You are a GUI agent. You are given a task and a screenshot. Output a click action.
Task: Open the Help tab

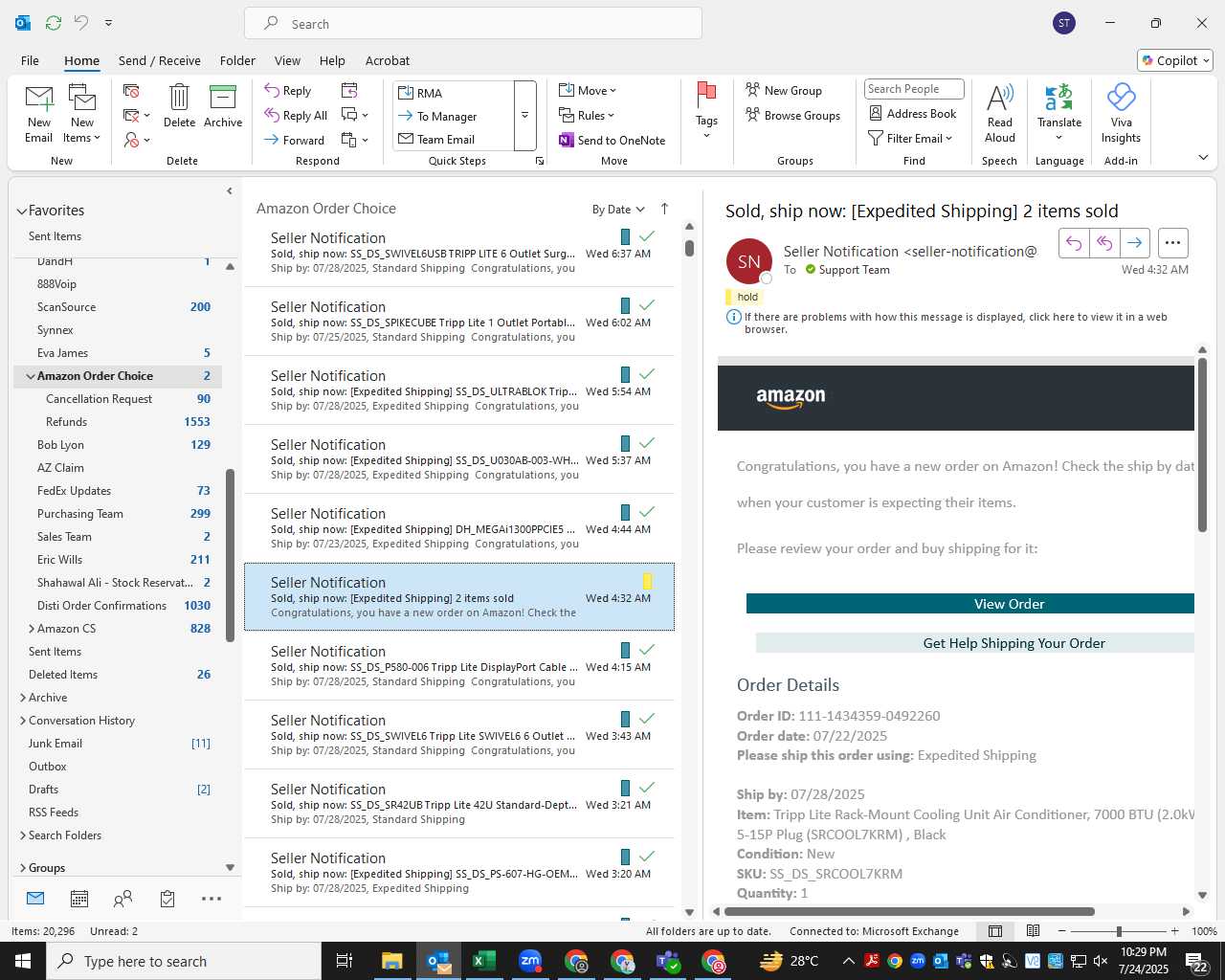332,60
